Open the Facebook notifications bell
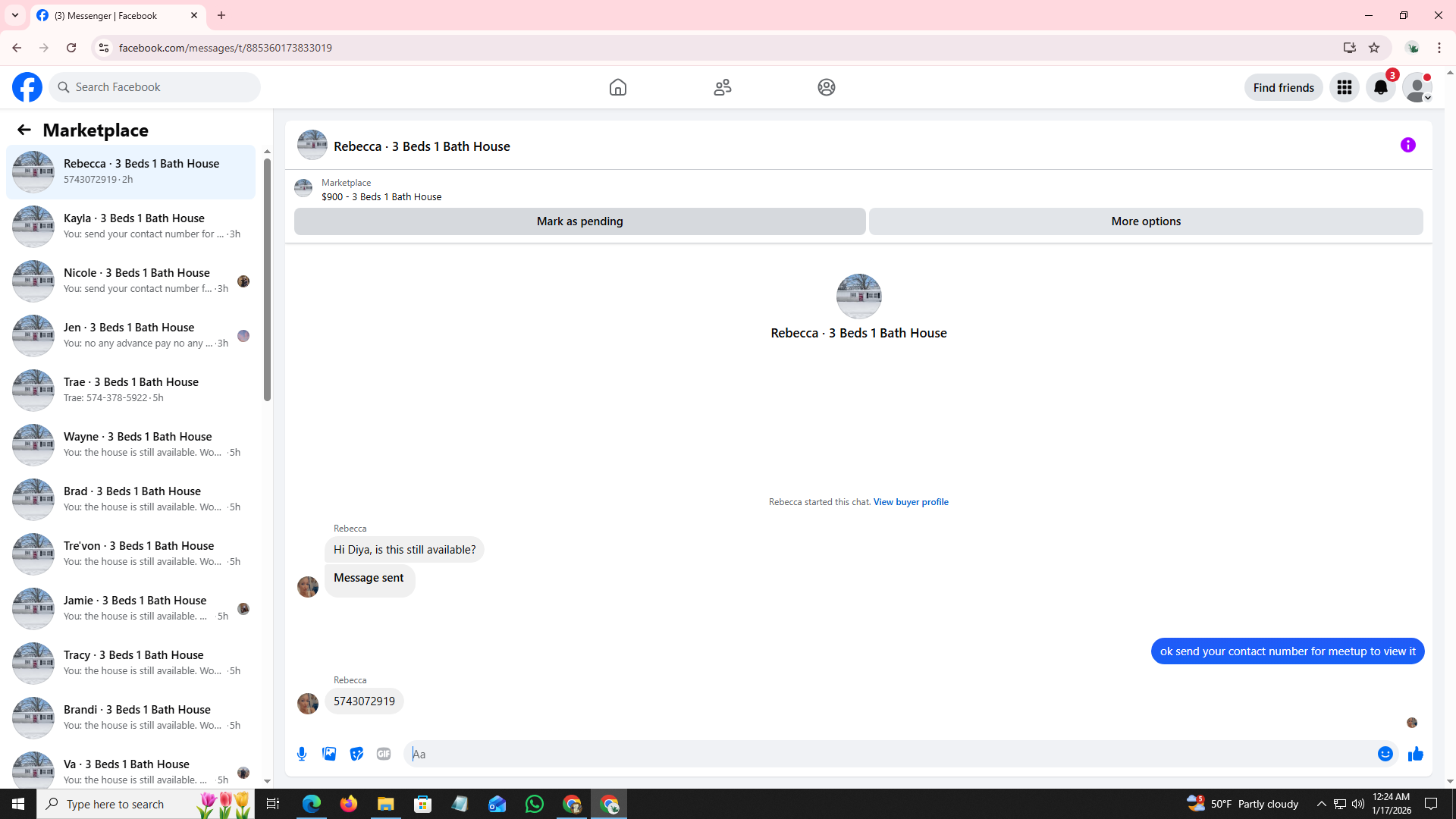Viewport: 1456px width, 819px height. point(1380,87)
